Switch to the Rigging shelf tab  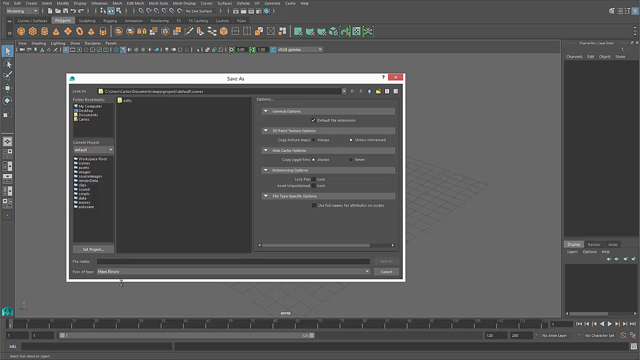click(110, 20)
